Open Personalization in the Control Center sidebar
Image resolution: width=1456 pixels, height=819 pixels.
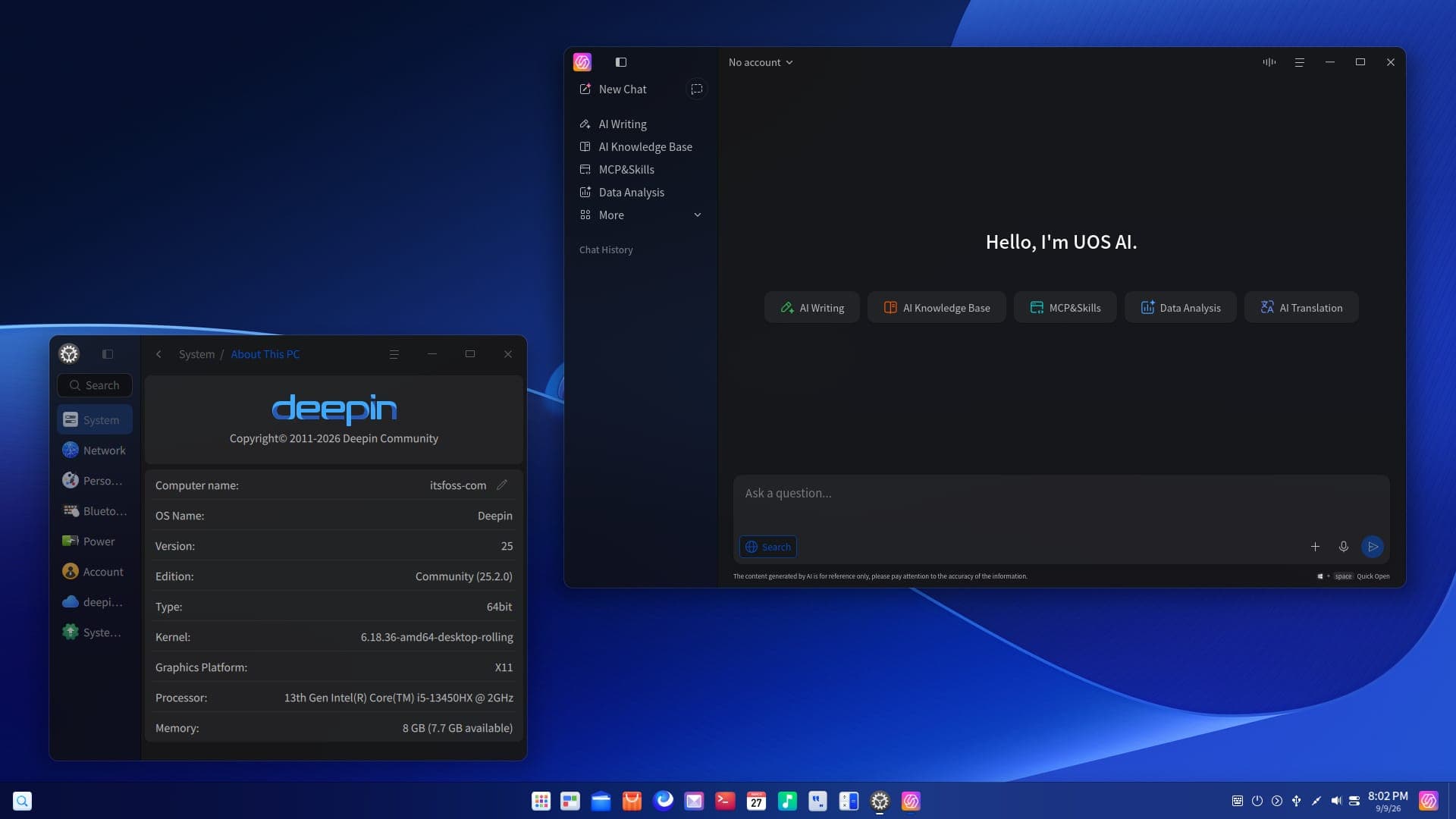pyautogui.click(x=95, y=481)
